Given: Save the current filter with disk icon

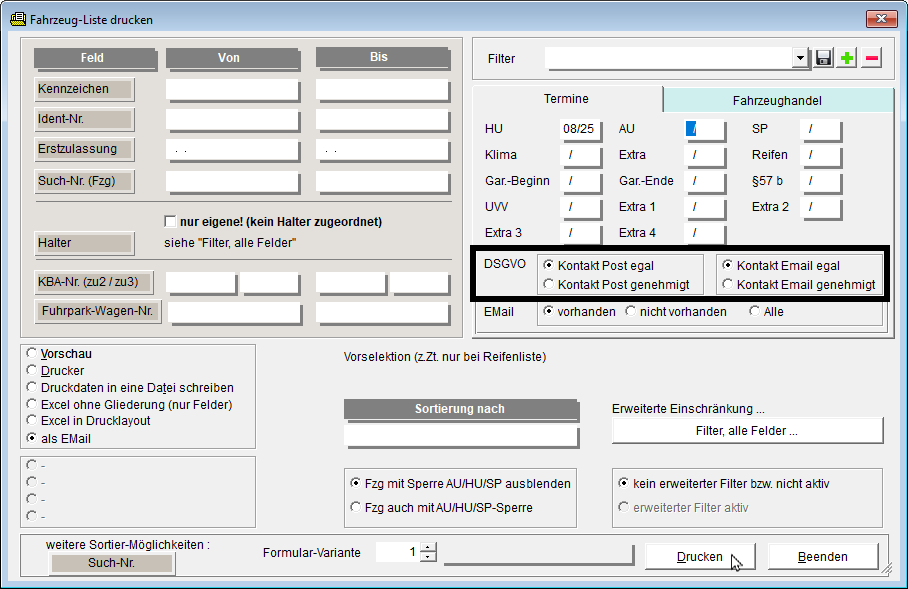Looking at the screenshot, I should pyautogui.click(x=823, y=58).
